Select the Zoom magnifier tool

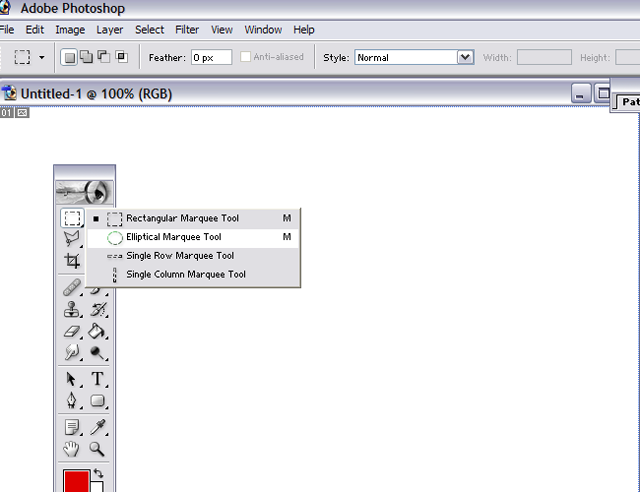[x=98, y=449]
